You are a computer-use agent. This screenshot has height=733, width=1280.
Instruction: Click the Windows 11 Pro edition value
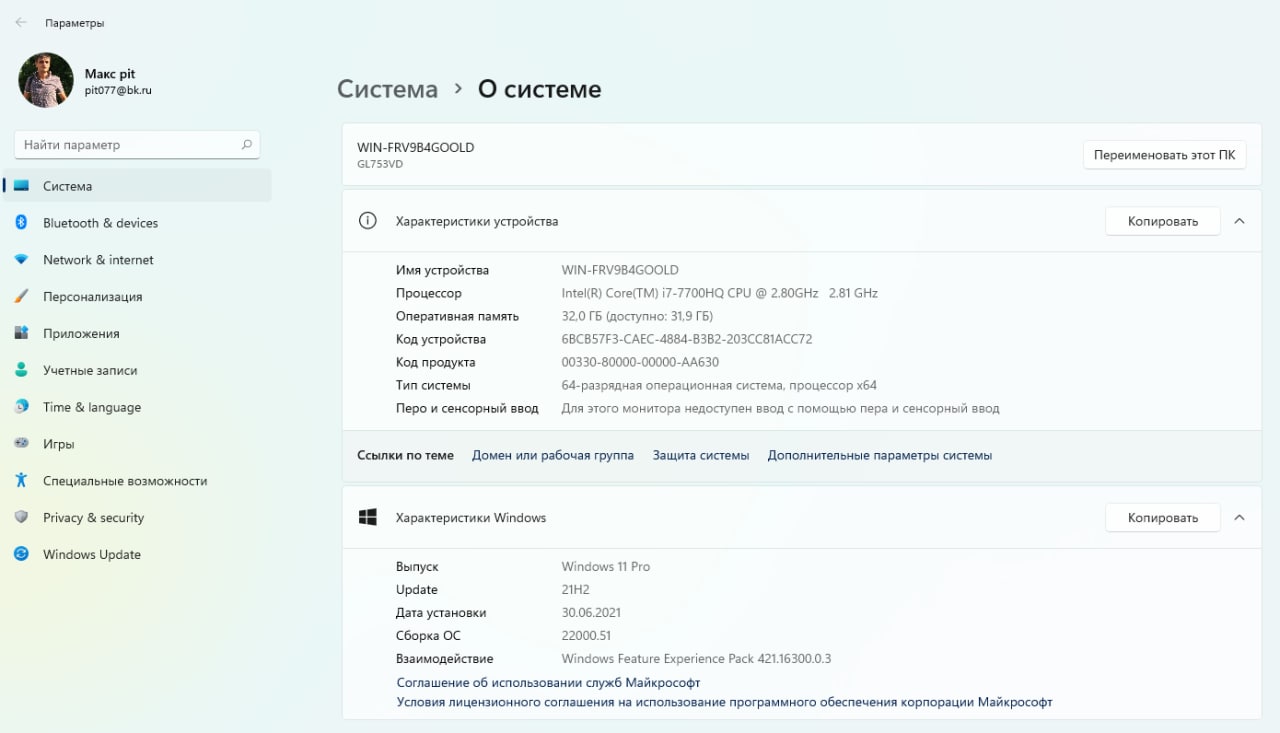point(606,566)
